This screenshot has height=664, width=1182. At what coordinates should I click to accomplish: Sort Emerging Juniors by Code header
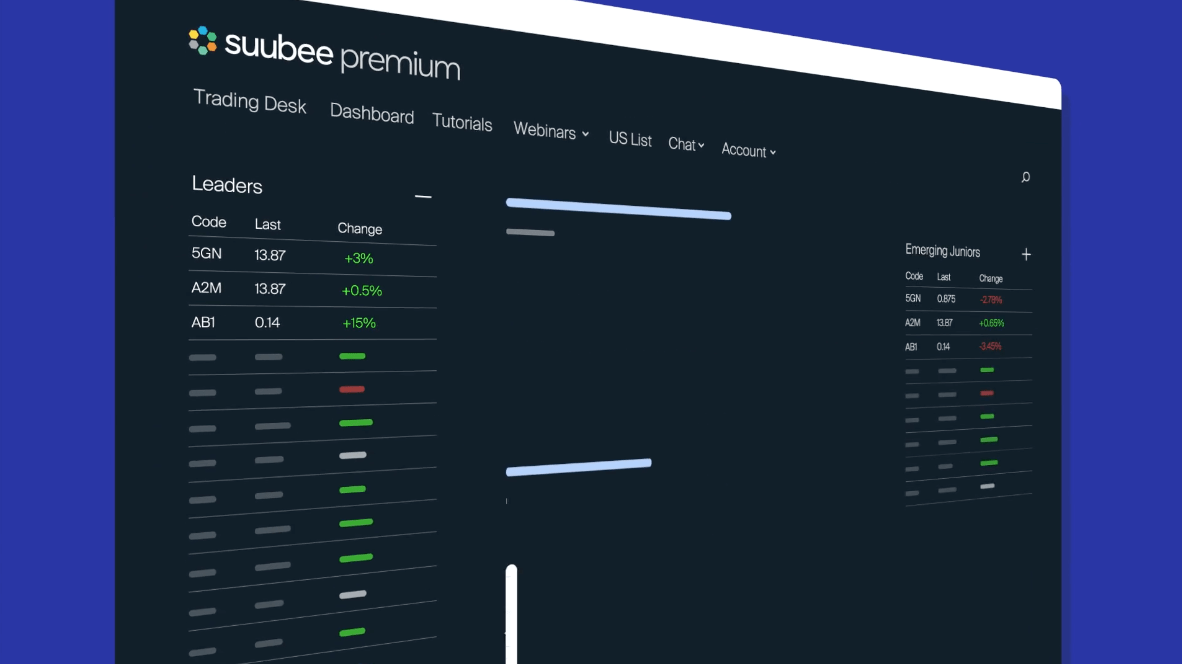tap(914, 277)
